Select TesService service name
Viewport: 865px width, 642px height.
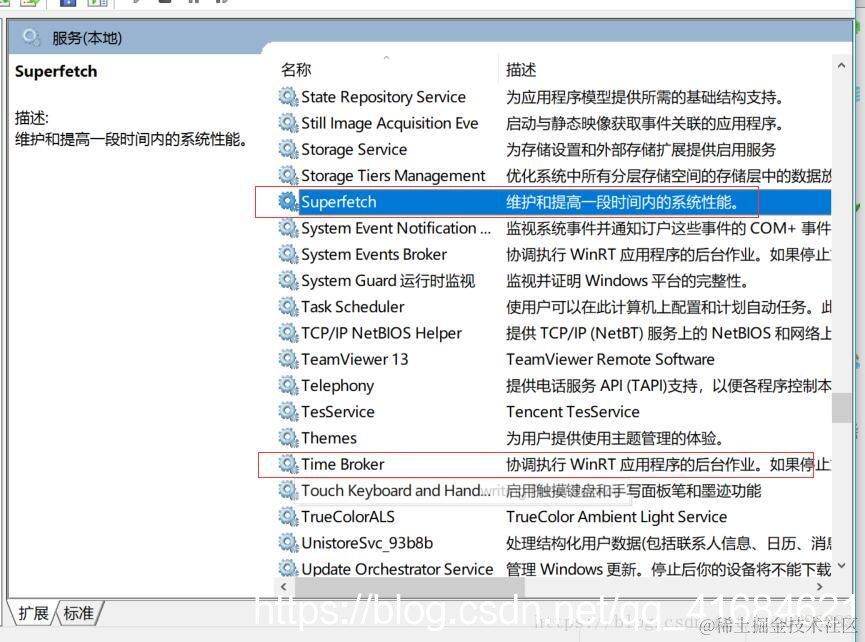tap(338, 412)
